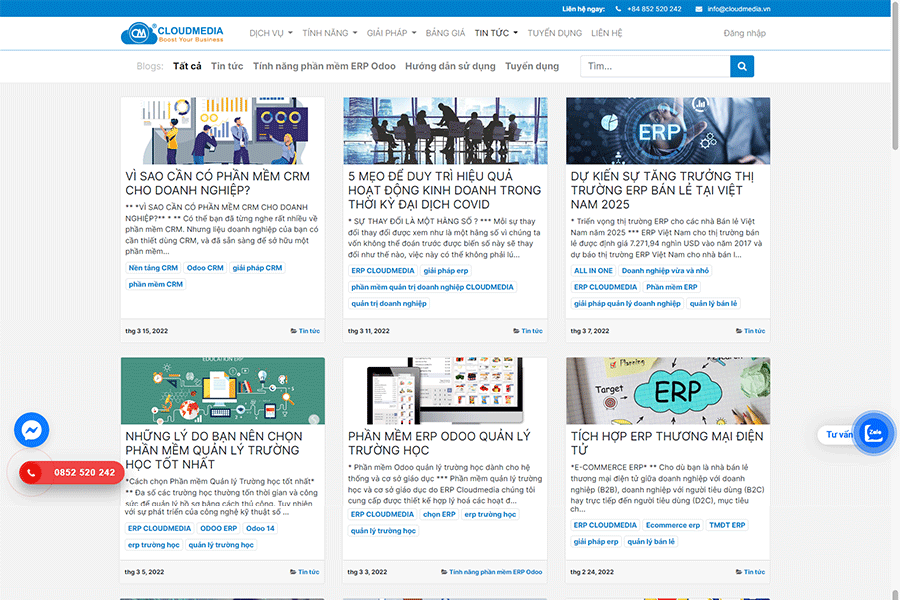Click the ALL IN ONE tag
The width and height of the screenshot is (900, 600).
click(x=593, y=271)
